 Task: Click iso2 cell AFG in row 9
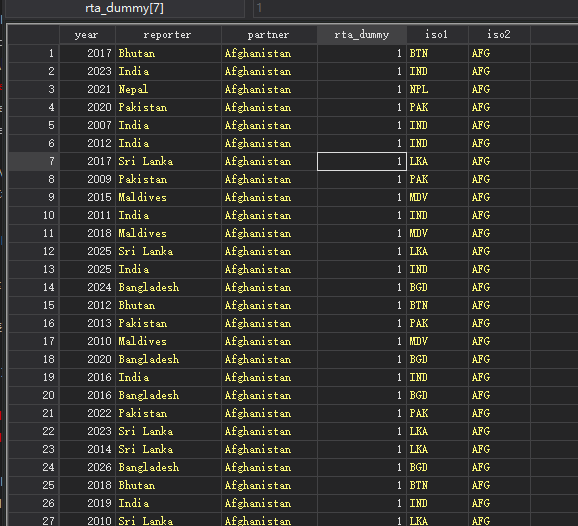point(499,198)
